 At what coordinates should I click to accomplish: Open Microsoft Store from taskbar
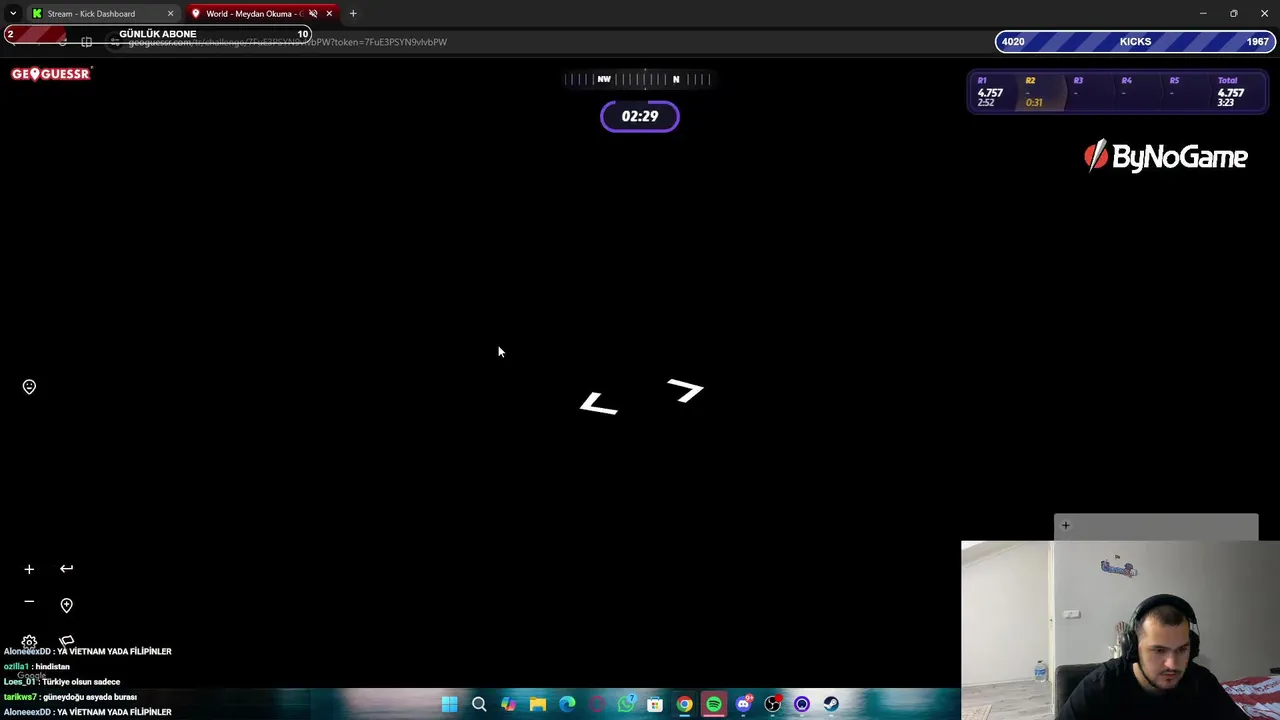pyautogui.click(x=655, y=704)
